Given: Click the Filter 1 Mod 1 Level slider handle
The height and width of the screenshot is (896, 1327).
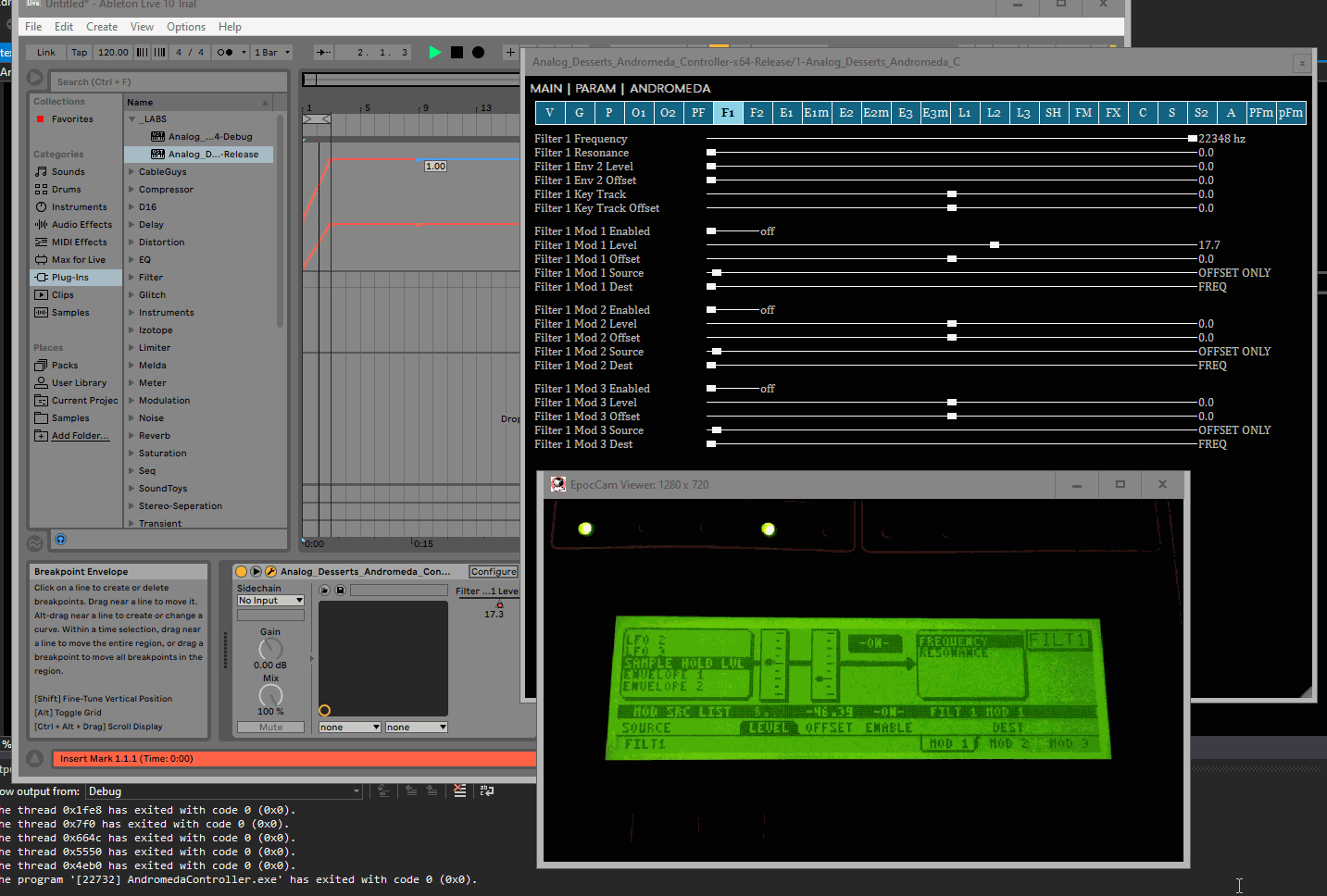Looking at the screenshot, I should tap(995, 245).
